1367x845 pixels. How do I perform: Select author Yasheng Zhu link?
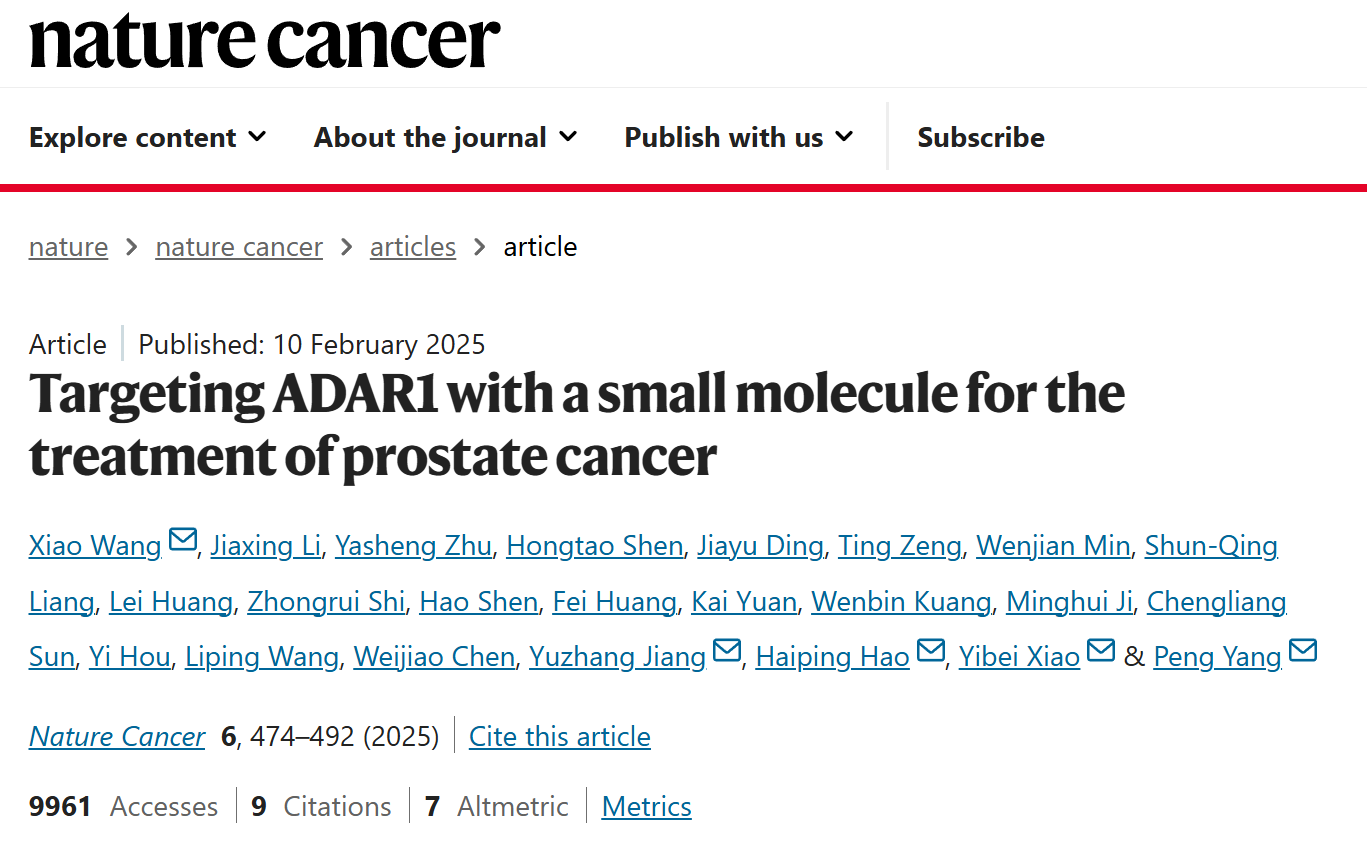[x=413, y=546]
